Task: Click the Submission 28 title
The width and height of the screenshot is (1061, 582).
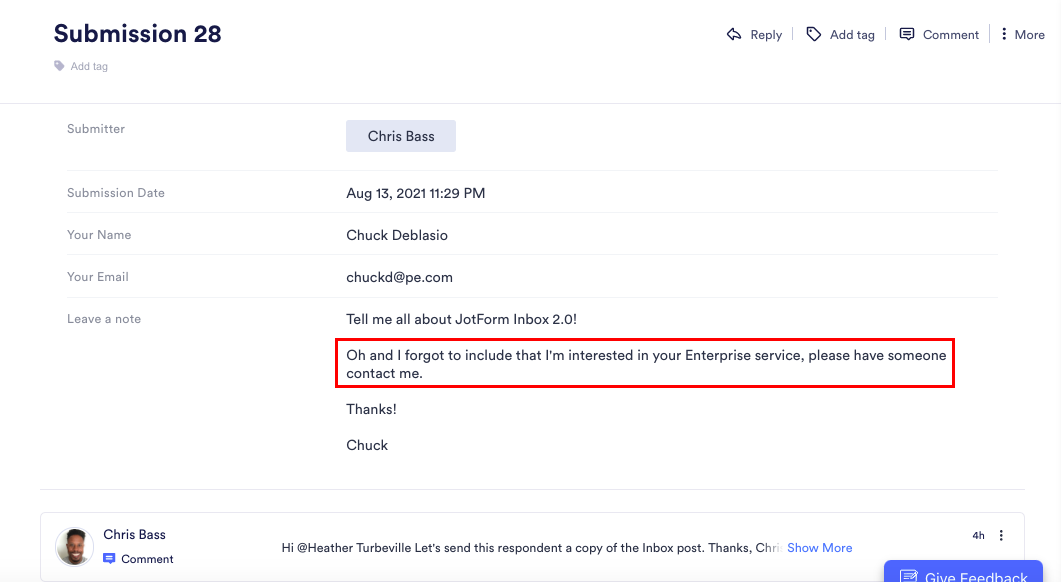Action: point(137,33)
